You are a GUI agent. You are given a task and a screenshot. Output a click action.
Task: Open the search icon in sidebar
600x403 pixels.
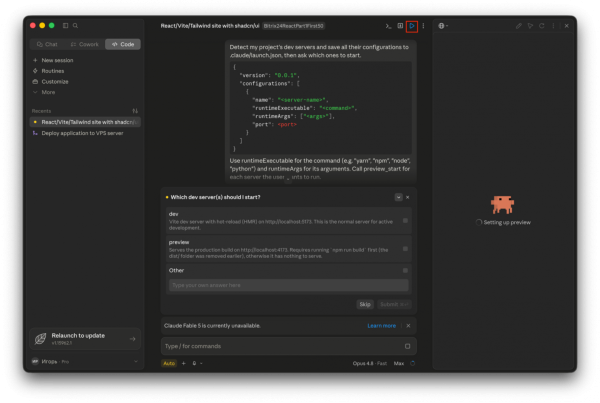click(75, 26)
